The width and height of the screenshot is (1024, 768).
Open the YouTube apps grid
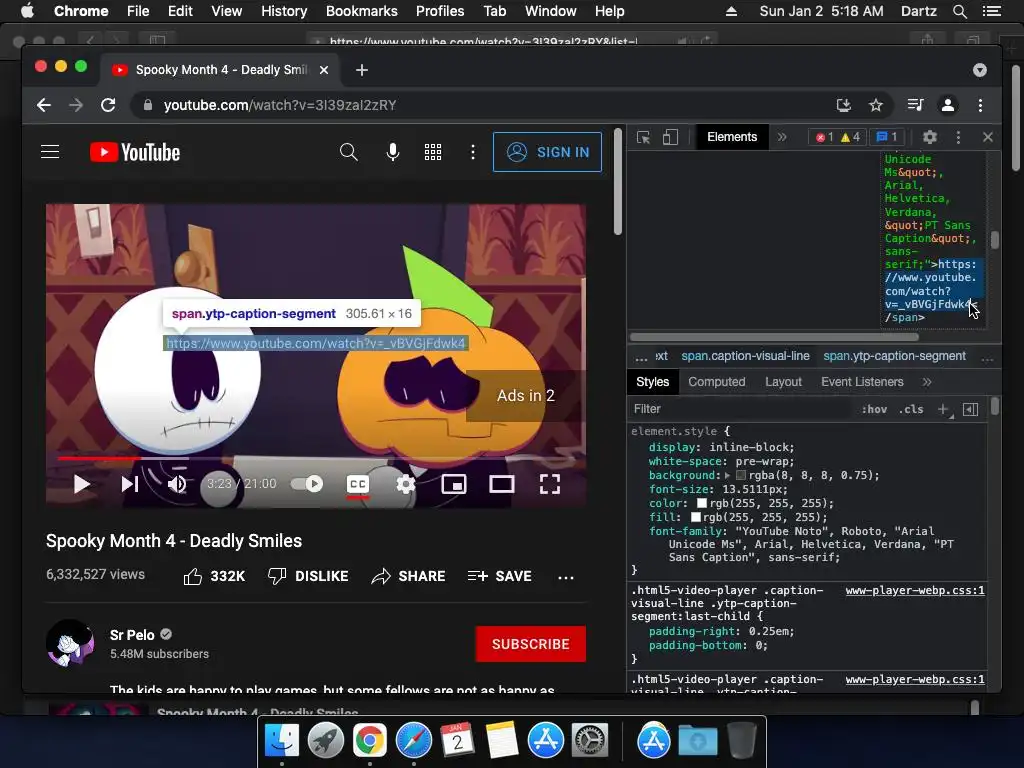(x=433, y=152)
